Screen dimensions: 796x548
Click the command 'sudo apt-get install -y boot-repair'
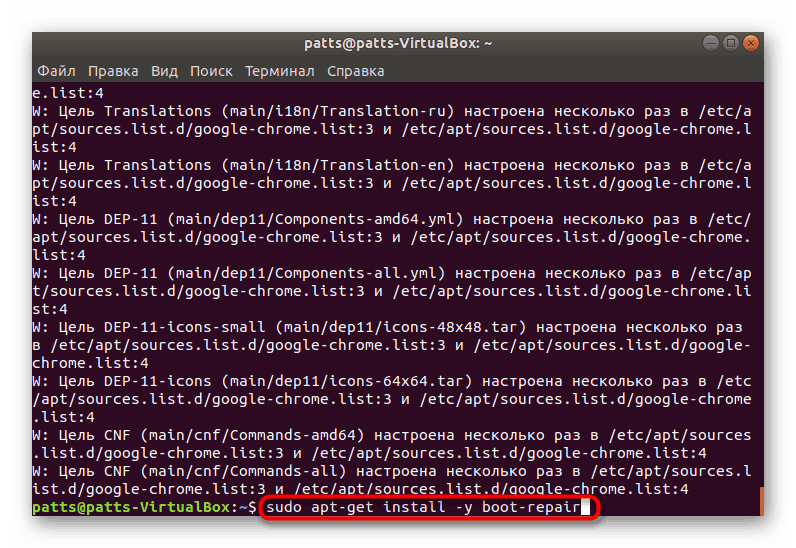(423, 507)
